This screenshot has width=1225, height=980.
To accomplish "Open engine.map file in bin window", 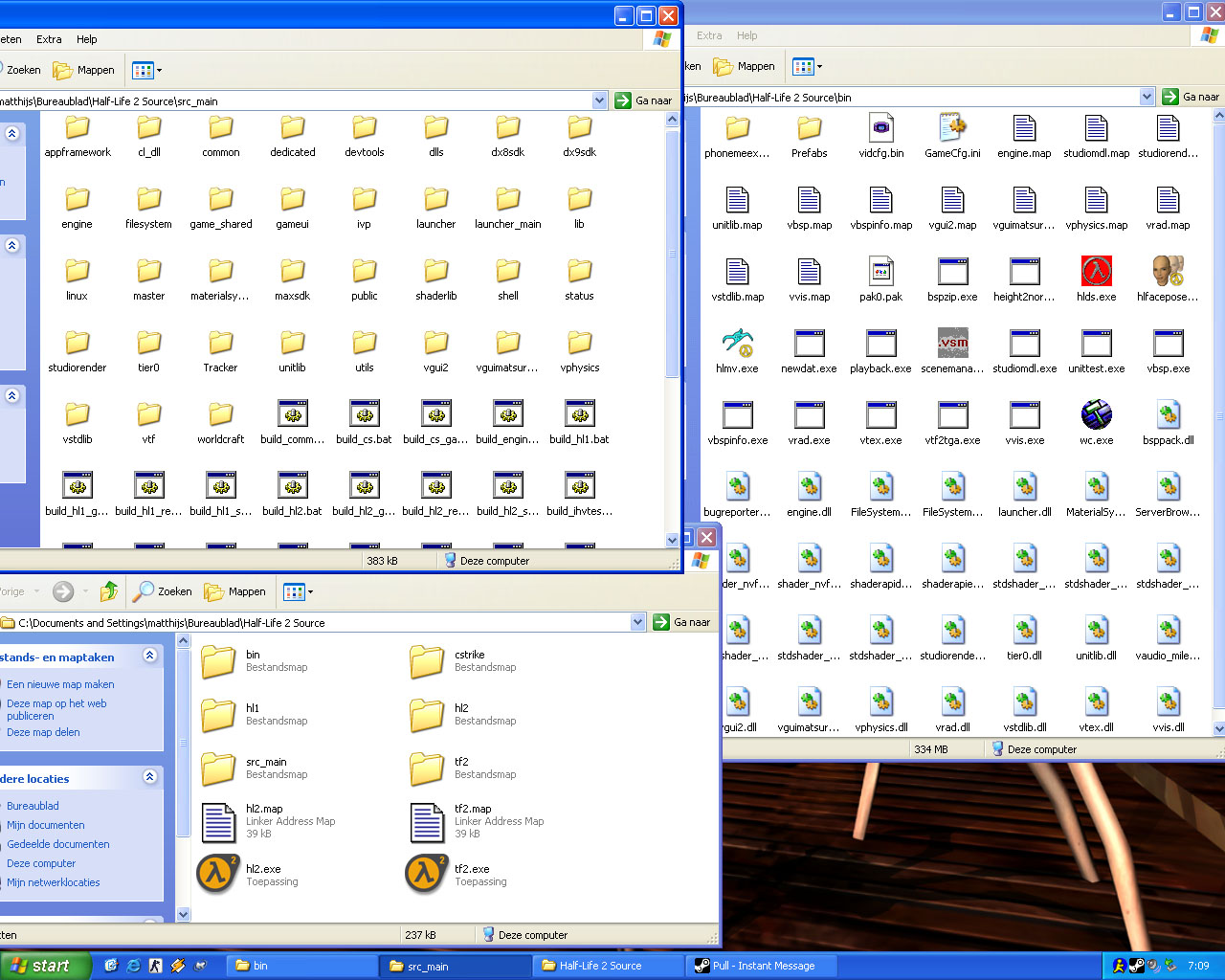I will click(x=1024, y=128).
